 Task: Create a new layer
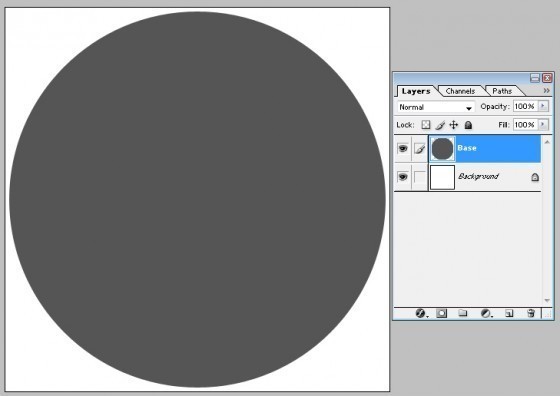click(509, 314)
